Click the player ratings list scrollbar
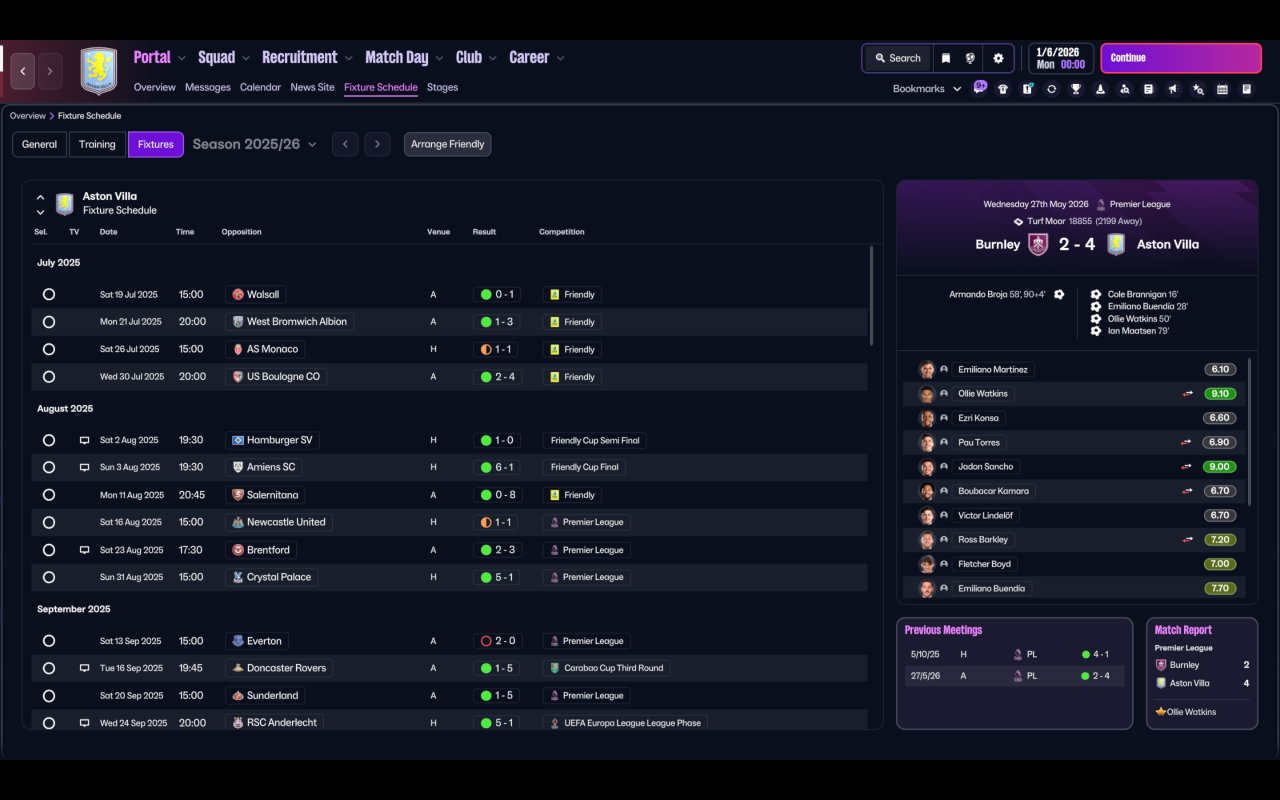Image resolution: width=1280 pixels, height=800 pixels. pyautogui.click(x=1250, y=432)
